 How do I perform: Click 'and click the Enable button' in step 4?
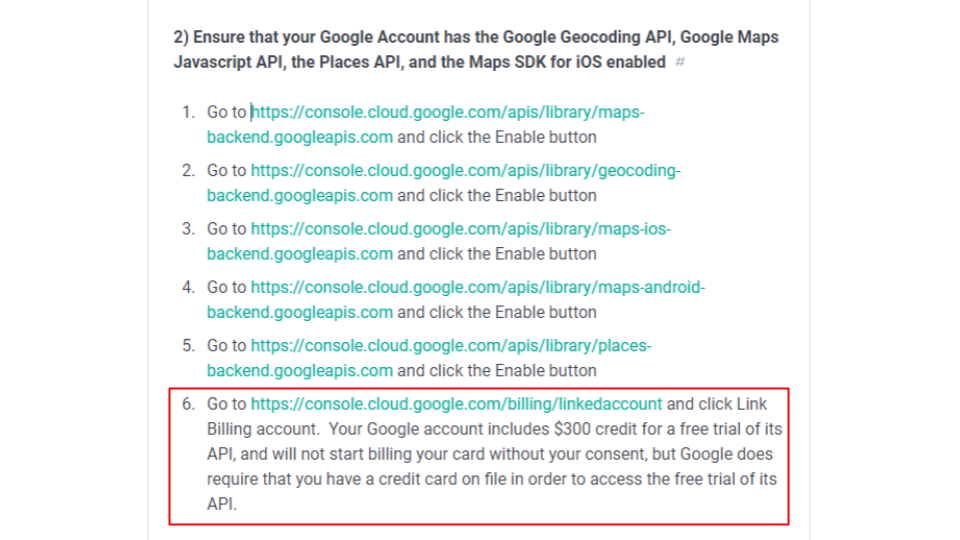pyautogui.click(x=497, y=312)
